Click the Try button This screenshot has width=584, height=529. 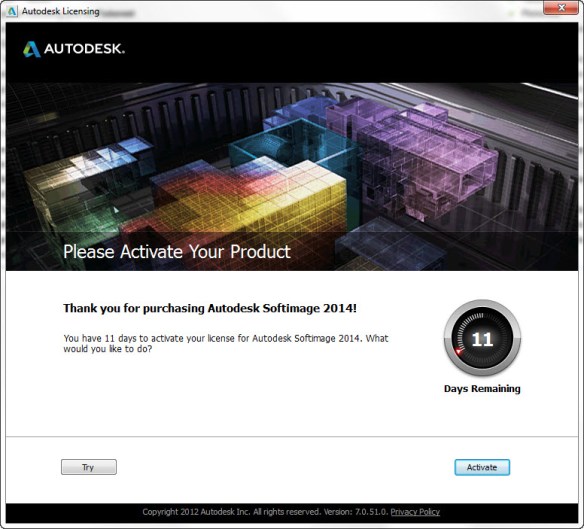coord(89,467)
